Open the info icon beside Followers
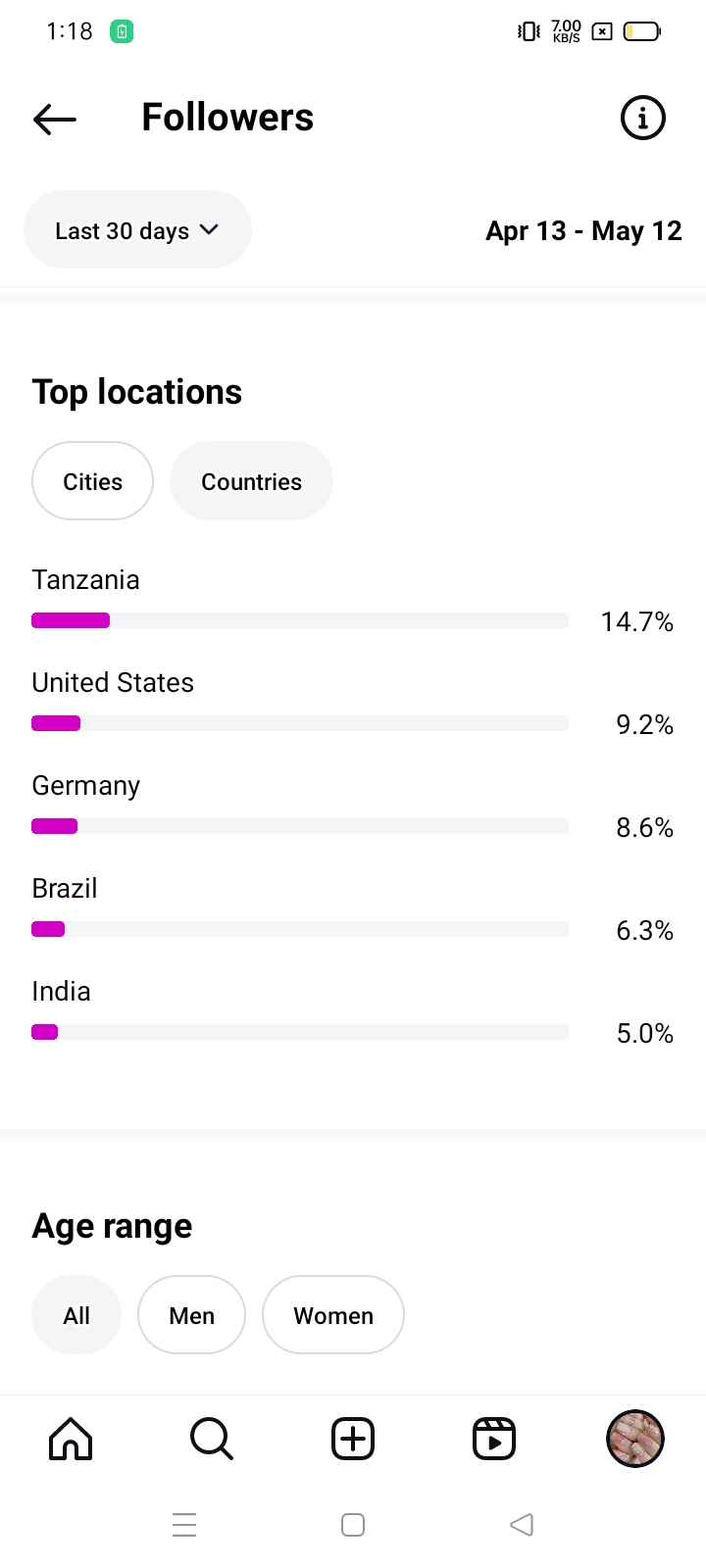 tap(643, 119)
